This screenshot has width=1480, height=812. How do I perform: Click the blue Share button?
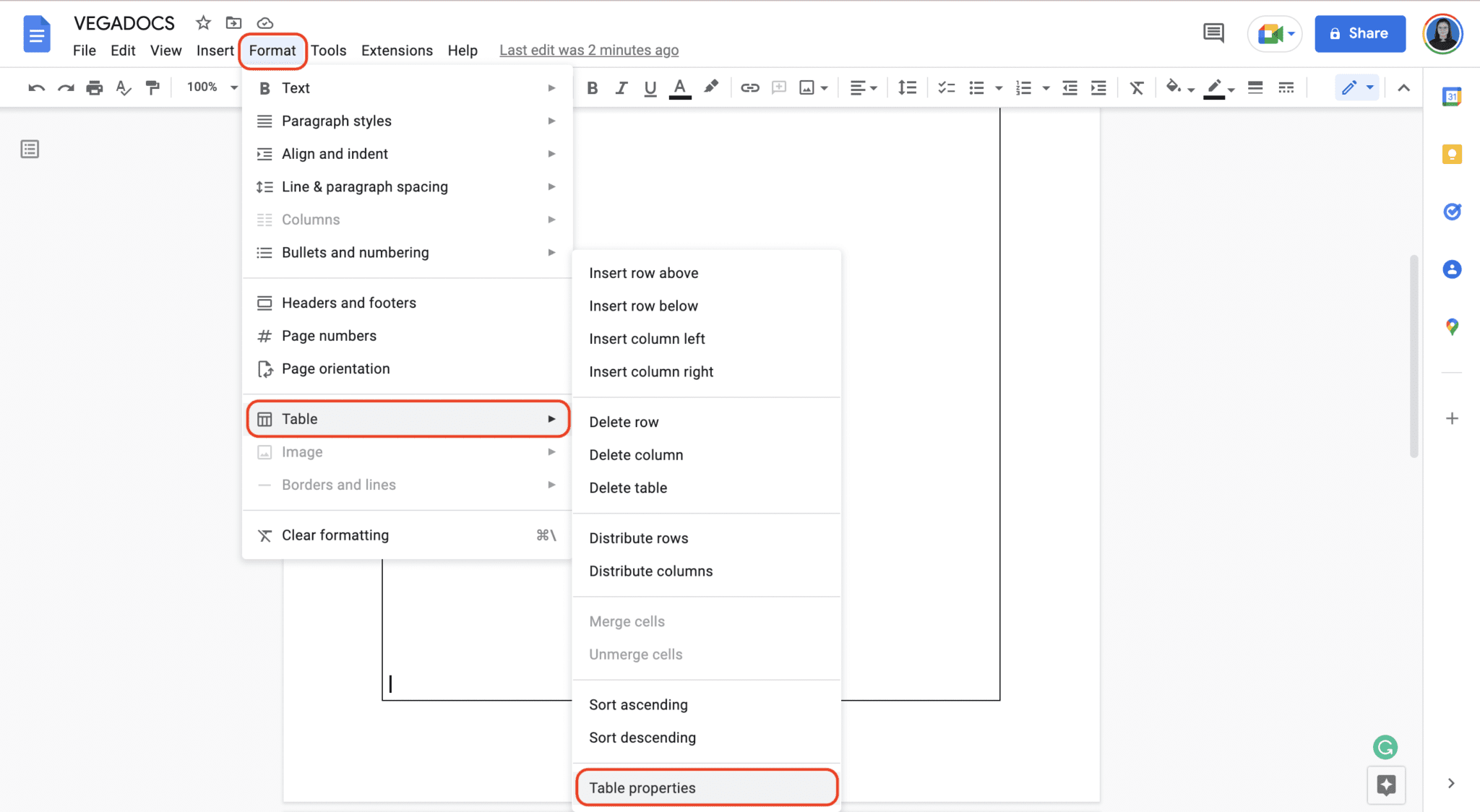click(1359, 33)
